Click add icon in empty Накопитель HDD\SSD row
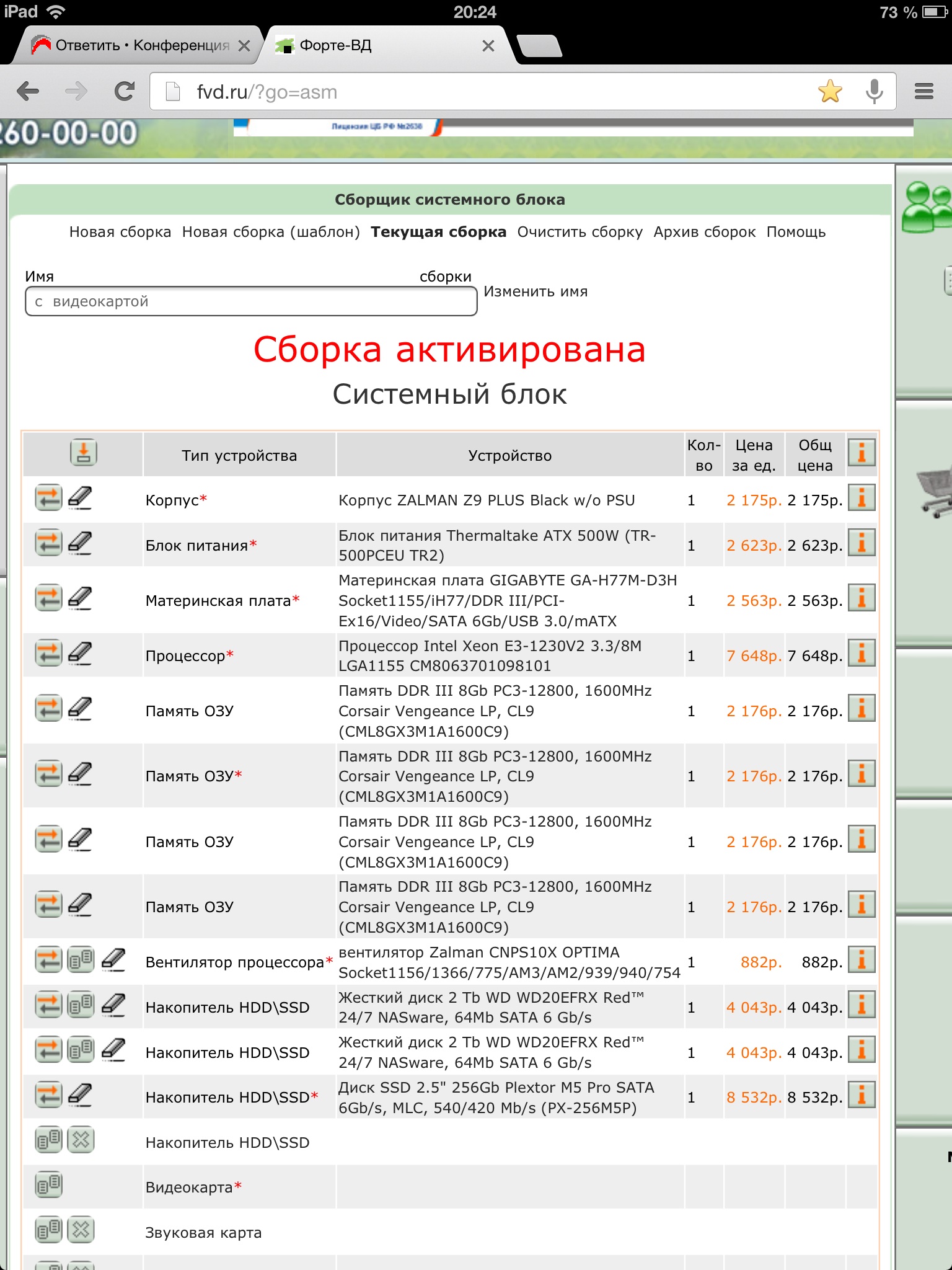The width and height of the screenshot is (952, 1270). click(48, 1140)
